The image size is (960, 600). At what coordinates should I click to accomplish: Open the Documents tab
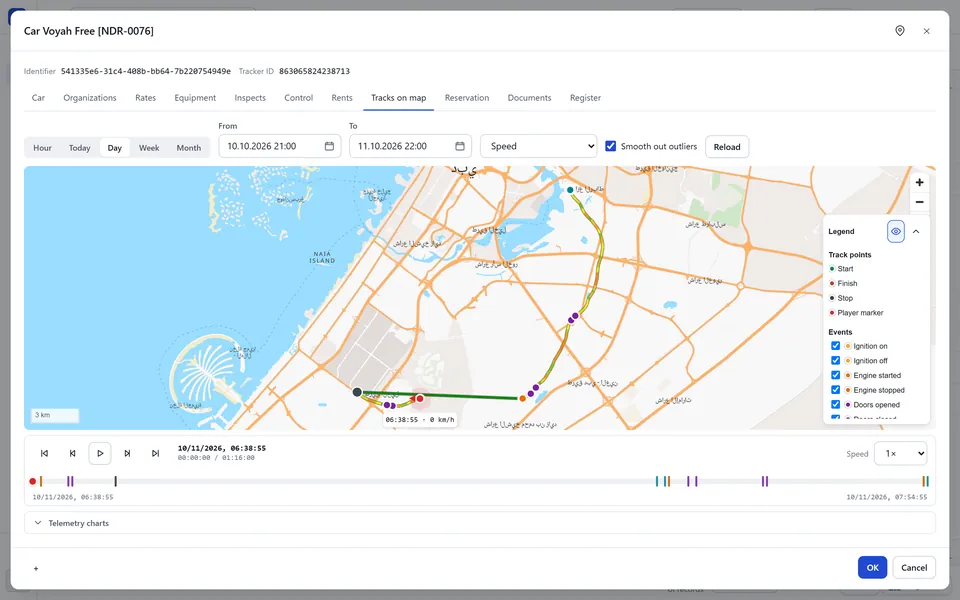click(530, 98)
